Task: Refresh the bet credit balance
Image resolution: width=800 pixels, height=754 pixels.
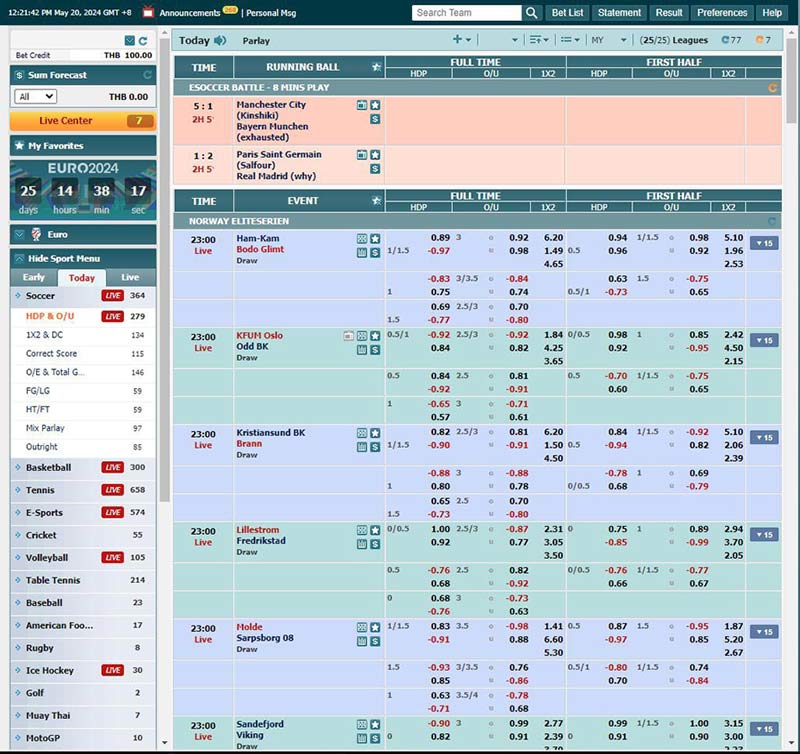Action: 143,41
